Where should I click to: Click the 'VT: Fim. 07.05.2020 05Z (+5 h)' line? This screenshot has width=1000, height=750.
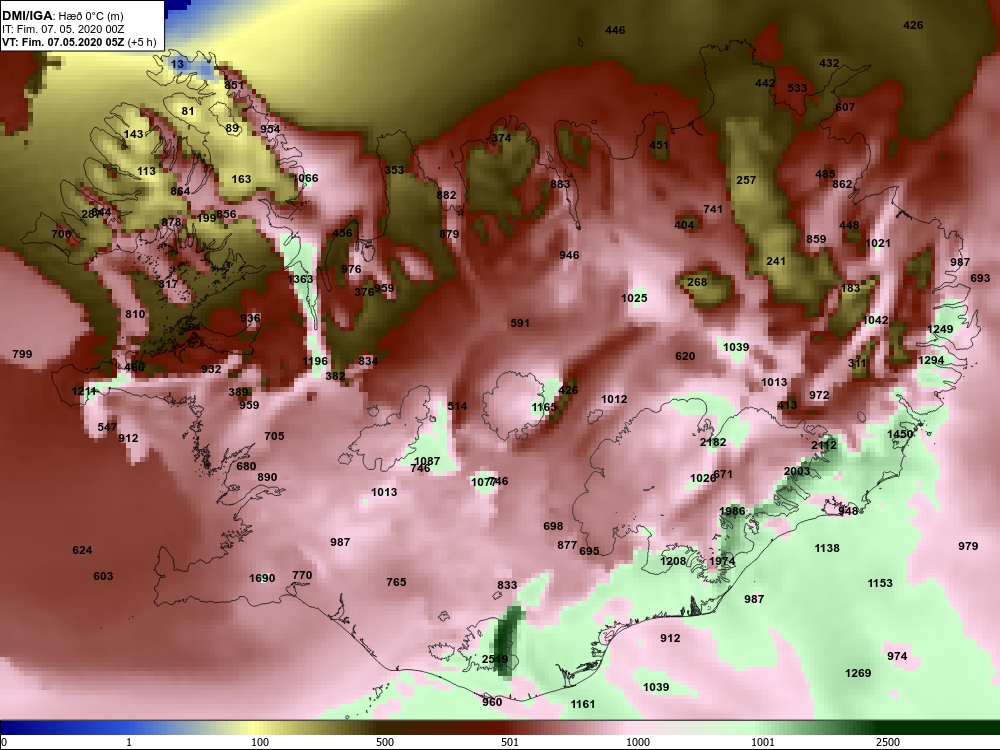point(79,42)
